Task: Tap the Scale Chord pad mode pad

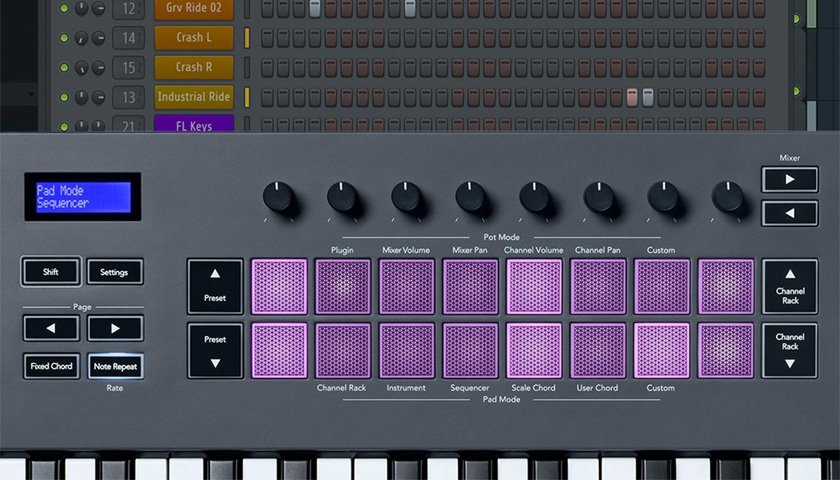Action: tap(534, 351)
